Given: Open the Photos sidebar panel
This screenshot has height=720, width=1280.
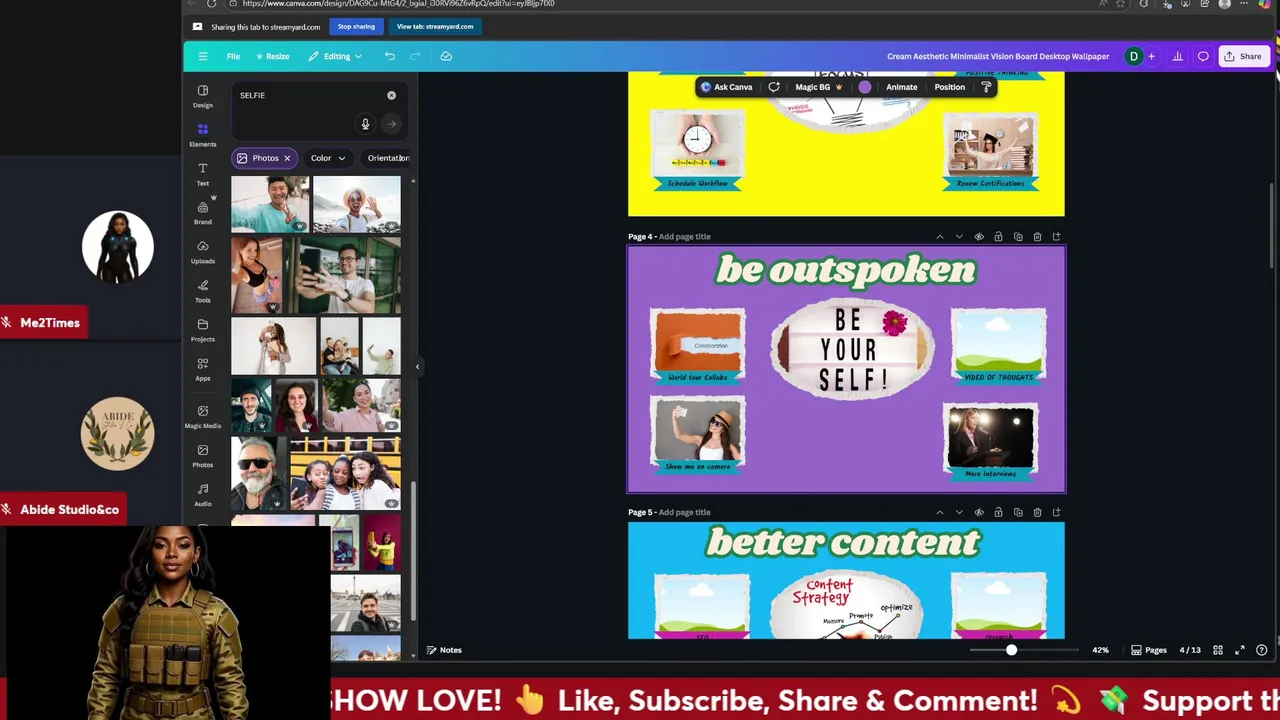Looking at the screenshot, I should point(203,456).
